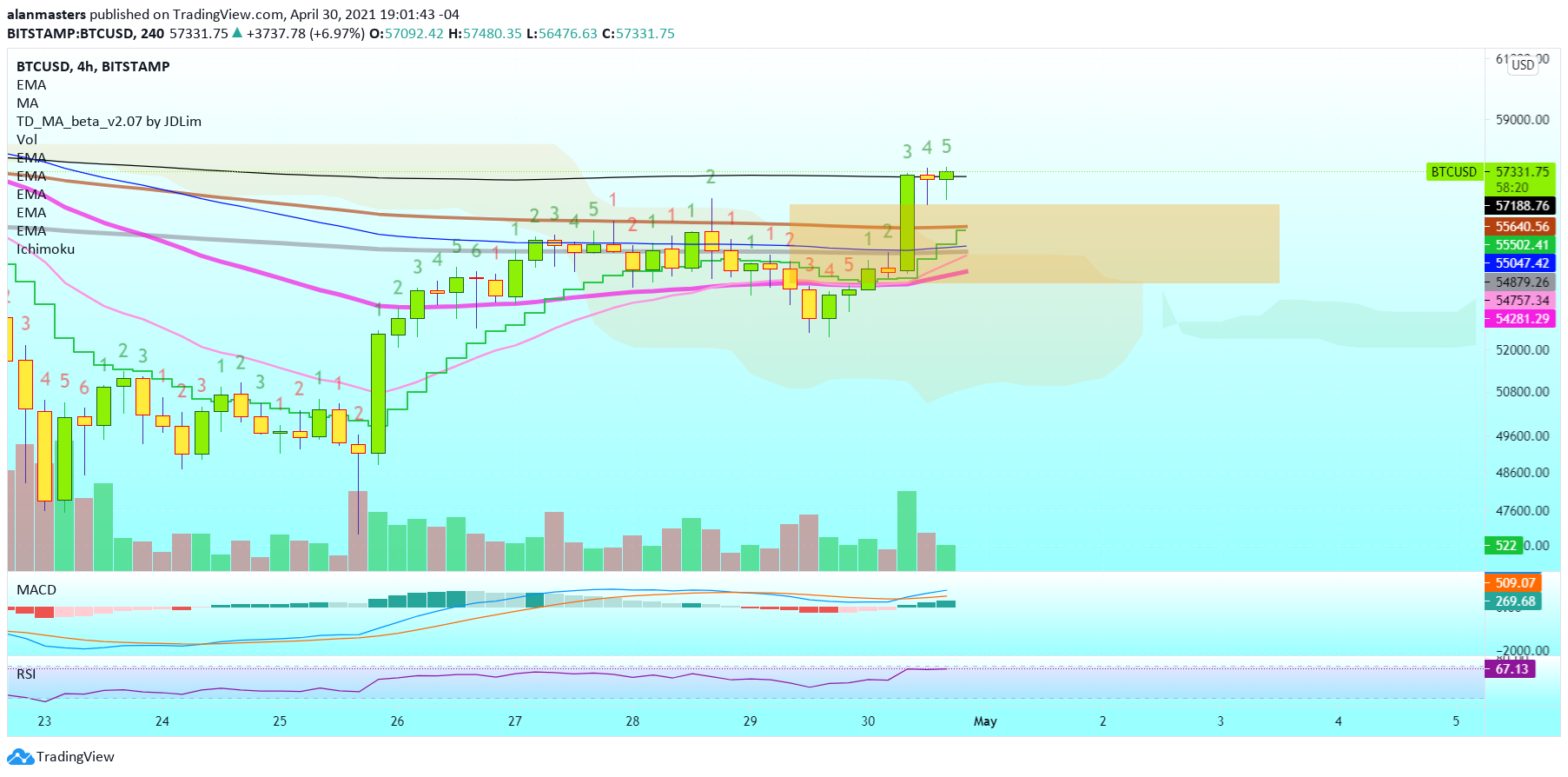
Task: Click the USD currency label on price axis
Action: pyautogui.click(x=1523, y=64)
